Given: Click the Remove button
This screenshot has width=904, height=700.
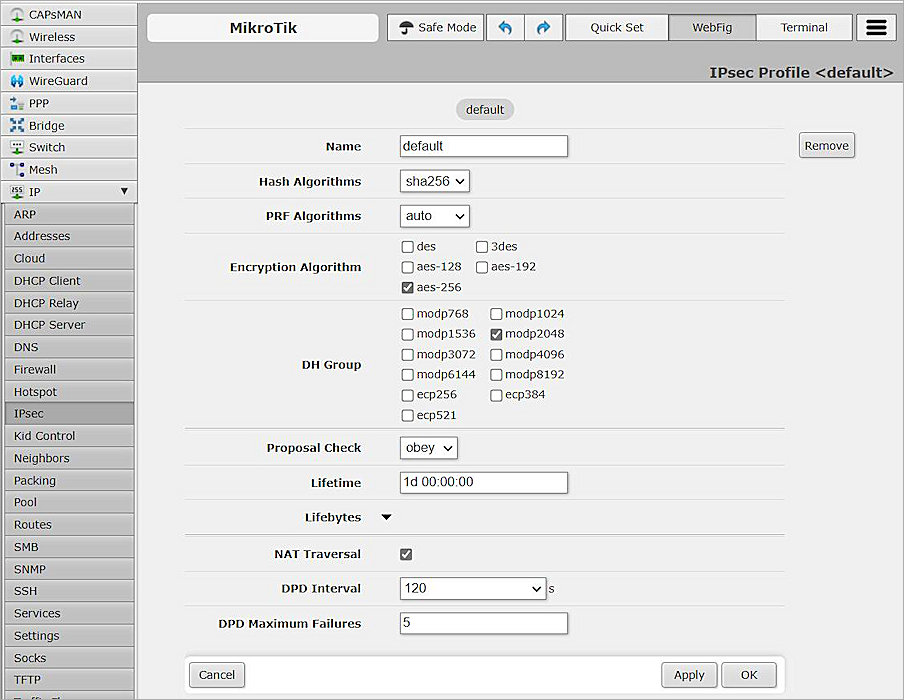Looking at the screenshot, I should tap(826, 146).
